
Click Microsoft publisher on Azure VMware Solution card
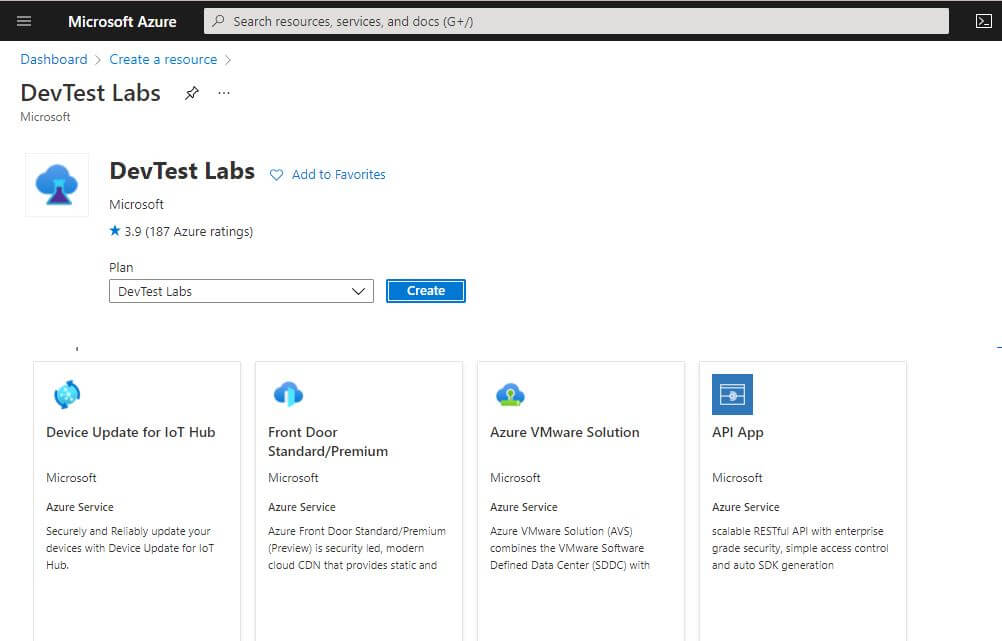pyautogui.click(x=515, y=477)
